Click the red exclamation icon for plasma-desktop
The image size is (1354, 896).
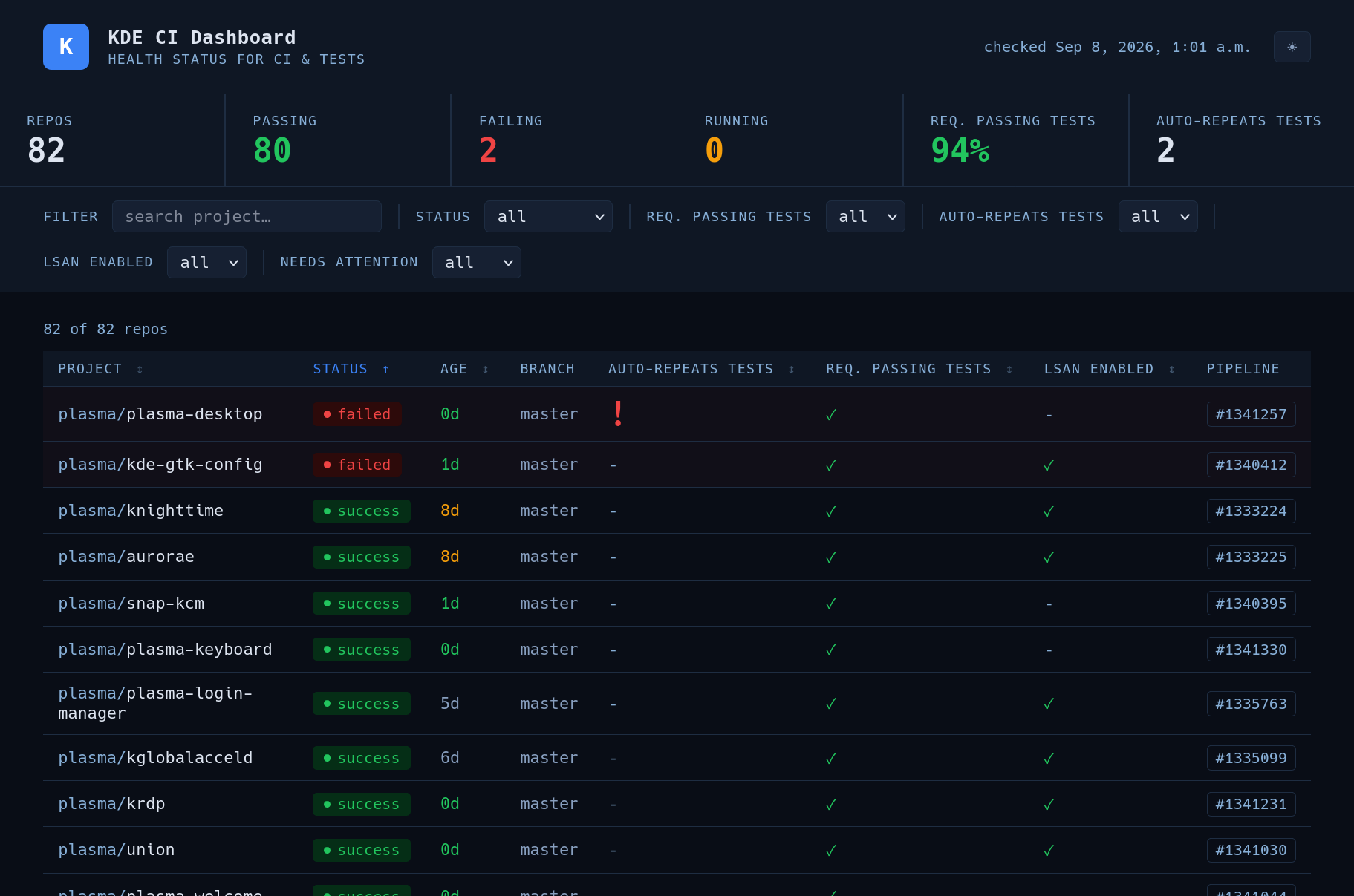coord(618,413)
